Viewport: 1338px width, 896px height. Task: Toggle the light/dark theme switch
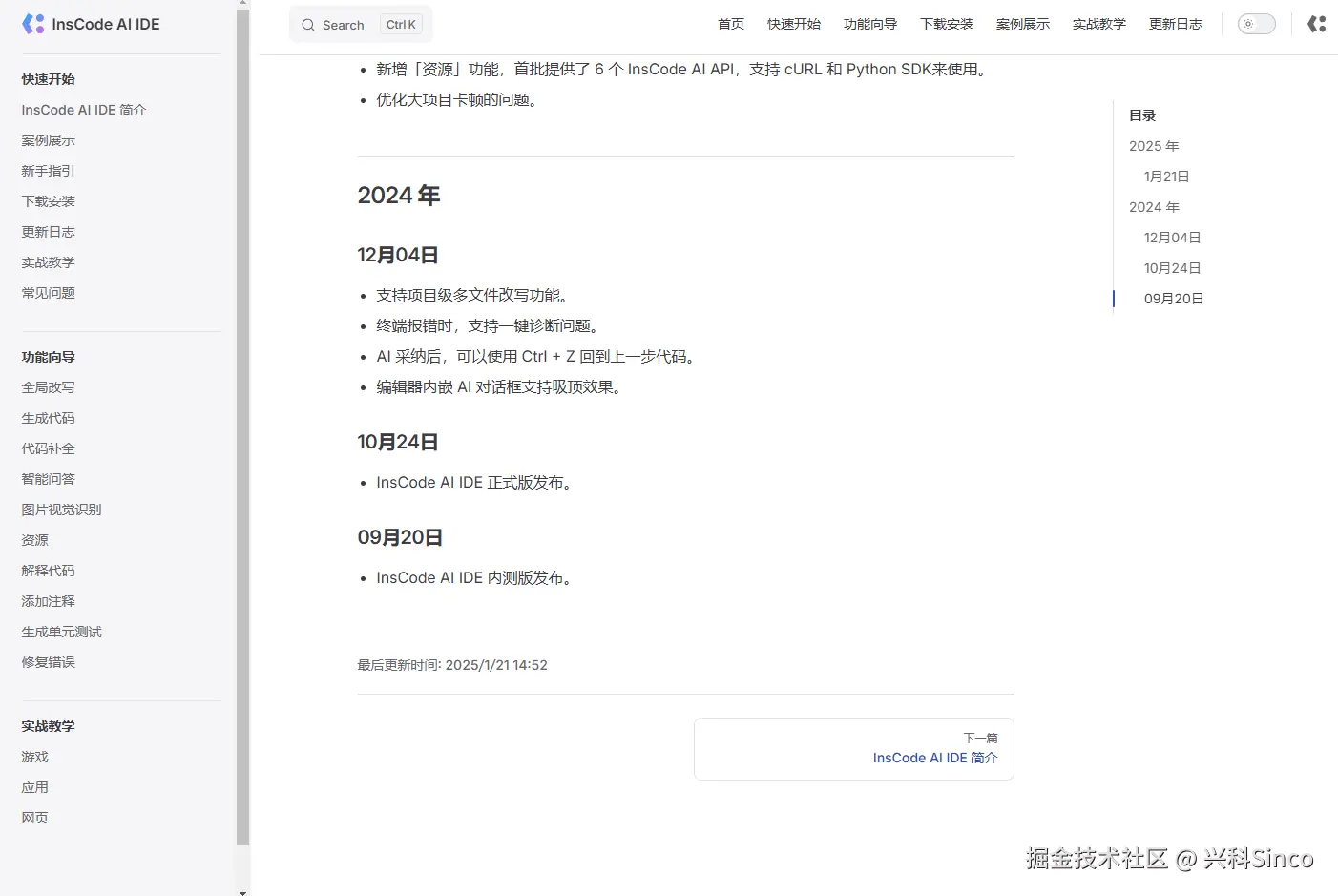point(1256,24)
